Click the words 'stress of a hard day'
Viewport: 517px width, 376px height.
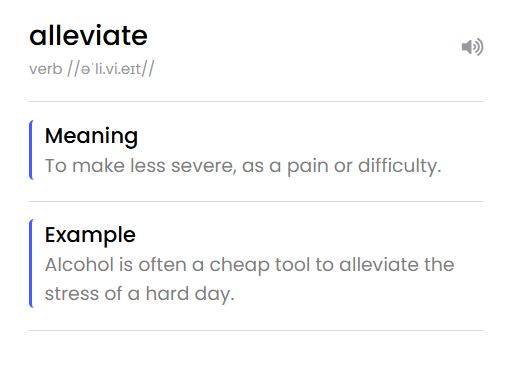(140, 294)
